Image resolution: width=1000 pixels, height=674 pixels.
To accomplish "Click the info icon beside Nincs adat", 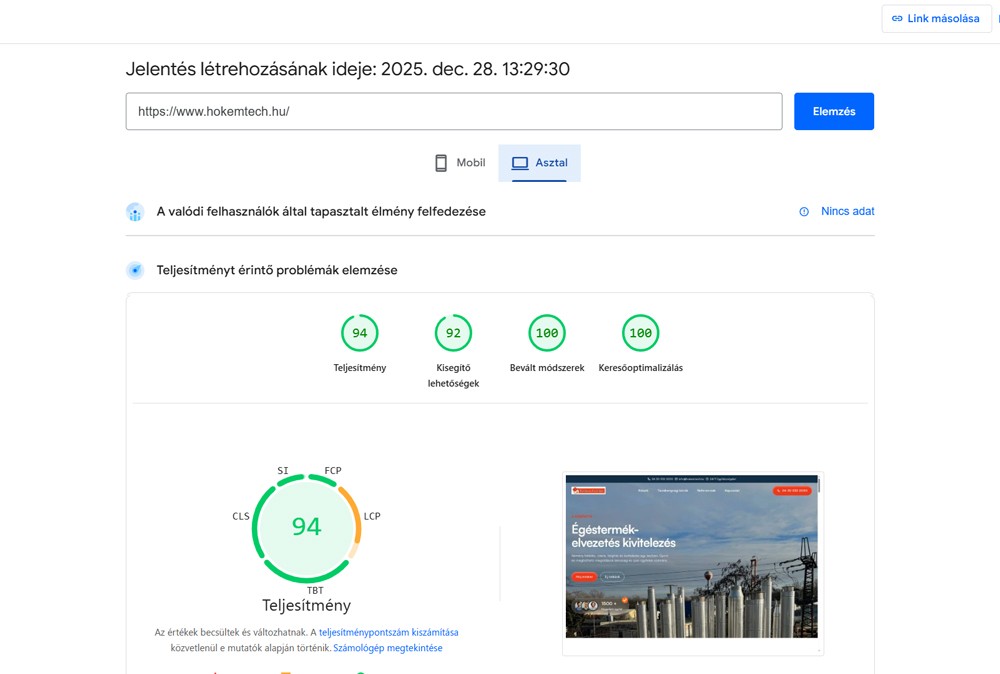I will (x=803, y=211).
